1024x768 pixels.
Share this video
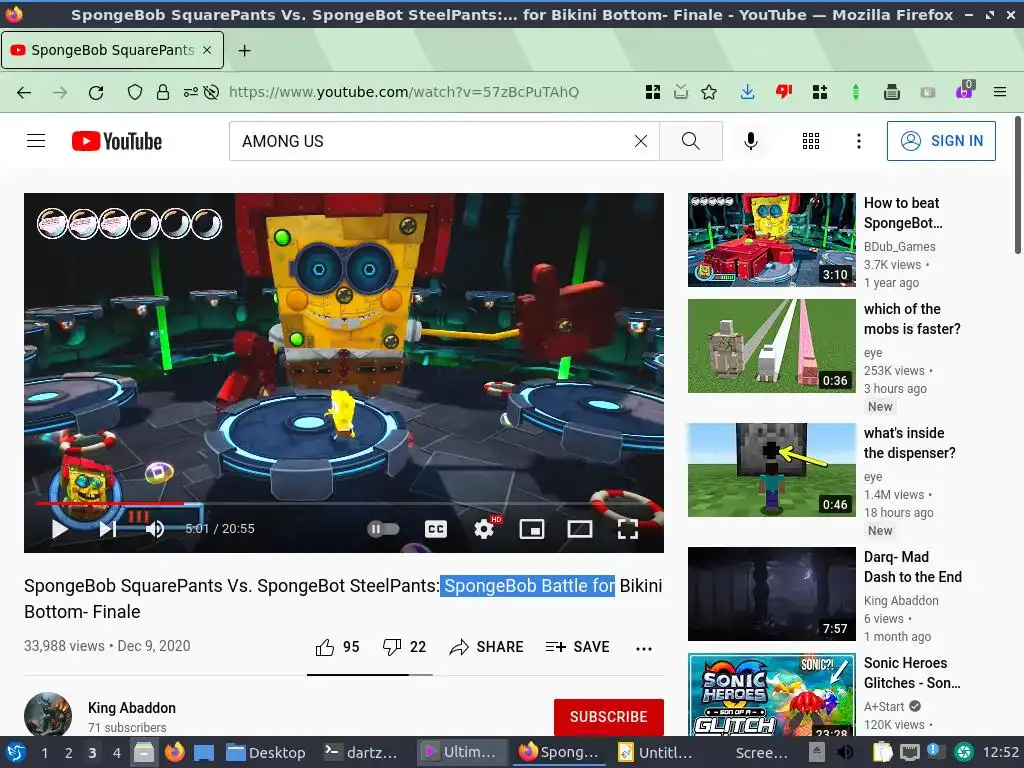[x=487, y=647]
